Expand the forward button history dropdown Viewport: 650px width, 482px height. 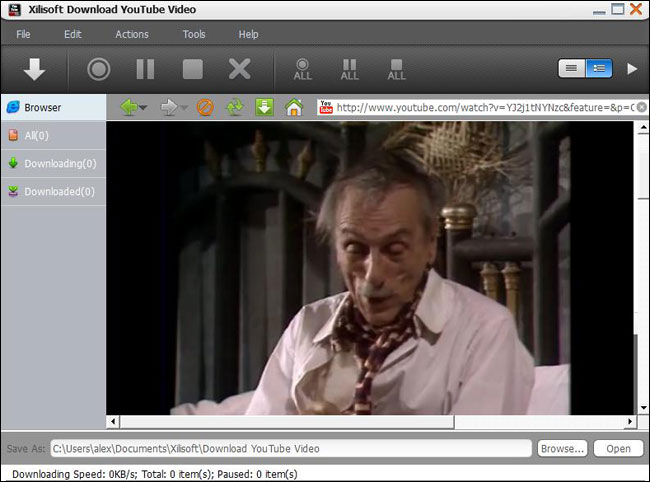tap(184, 108)
